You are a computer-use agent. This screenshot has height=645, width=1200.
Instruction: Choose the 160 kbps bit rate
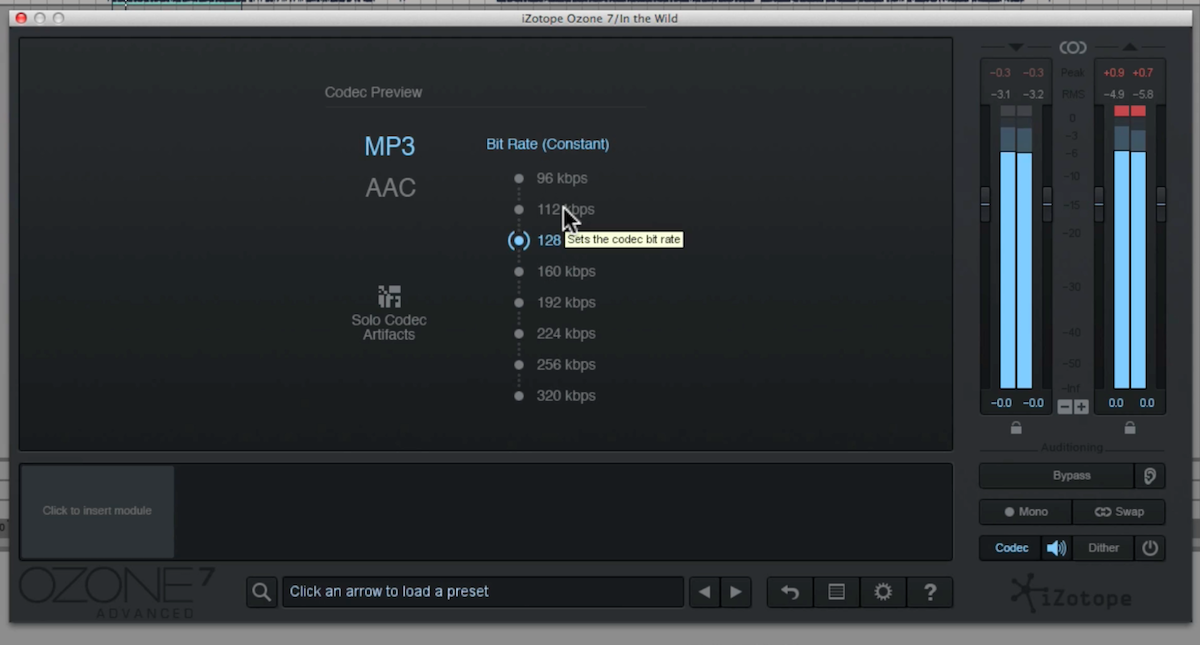[x=565, y=271]
